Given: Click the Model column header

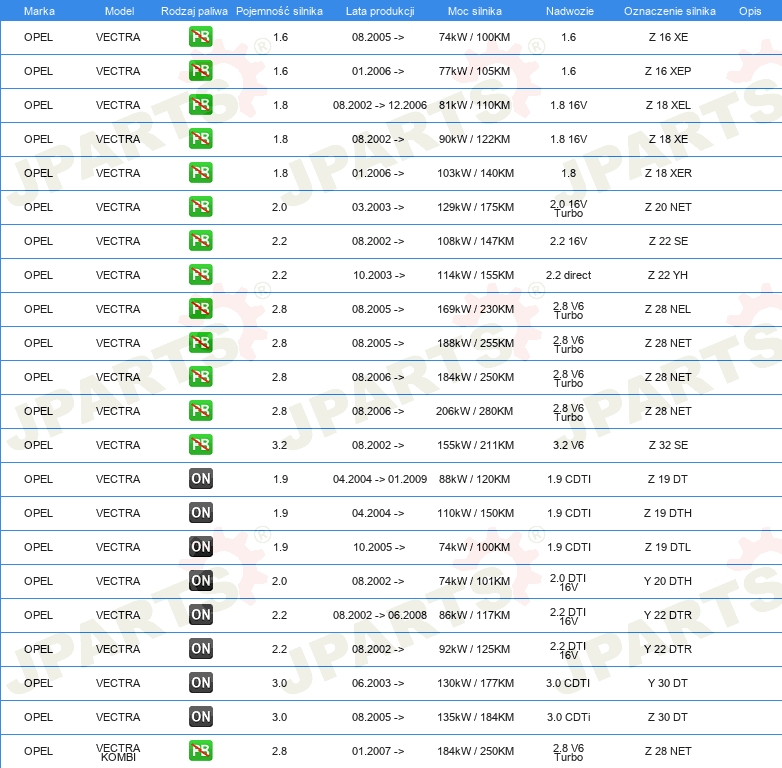Looking at the screenshot, I should click(119, 11).
